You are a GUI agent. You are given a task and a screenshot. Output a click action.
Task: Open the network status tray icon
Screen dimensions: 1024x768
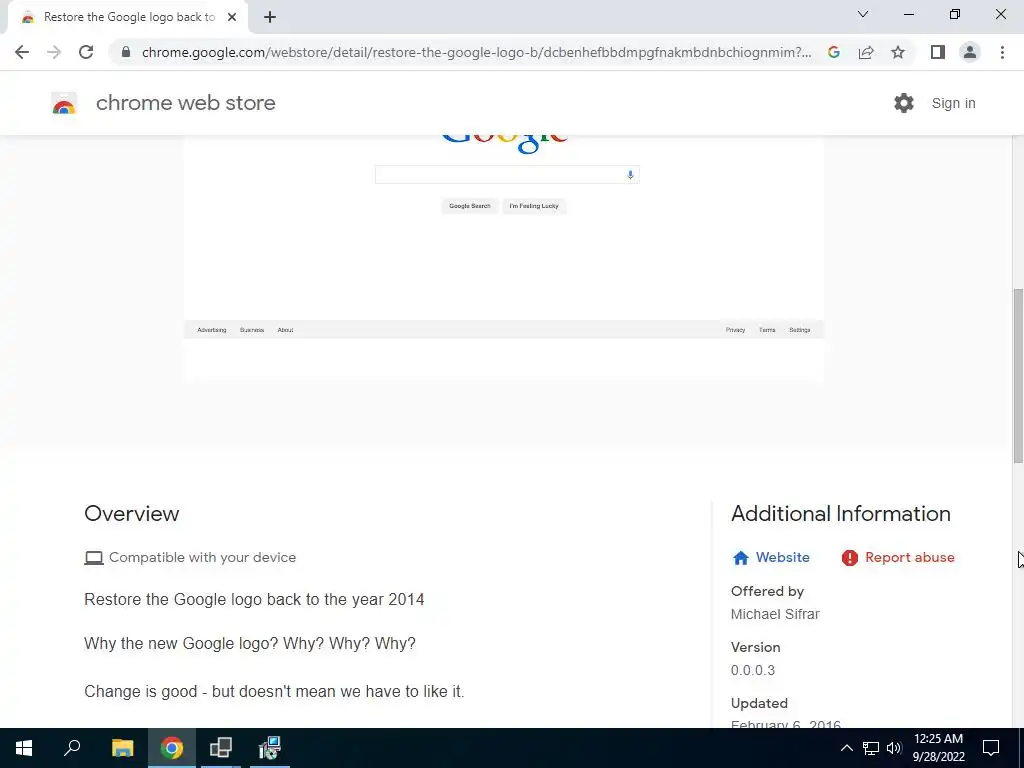click(x=871, y=748)
